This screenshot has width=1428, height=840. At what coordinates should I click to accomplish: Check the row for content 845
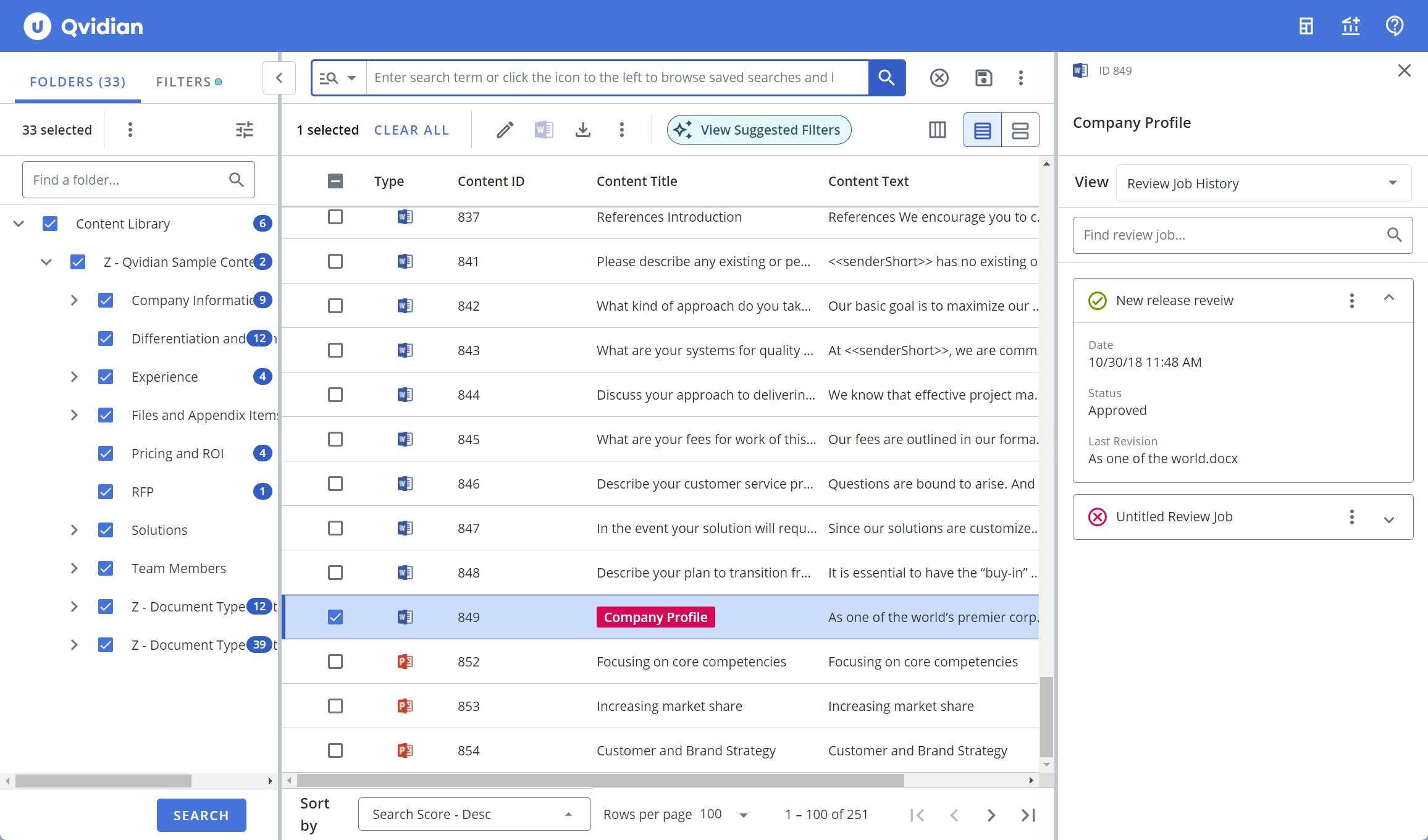pyautogui.click(x=335, y=439)
